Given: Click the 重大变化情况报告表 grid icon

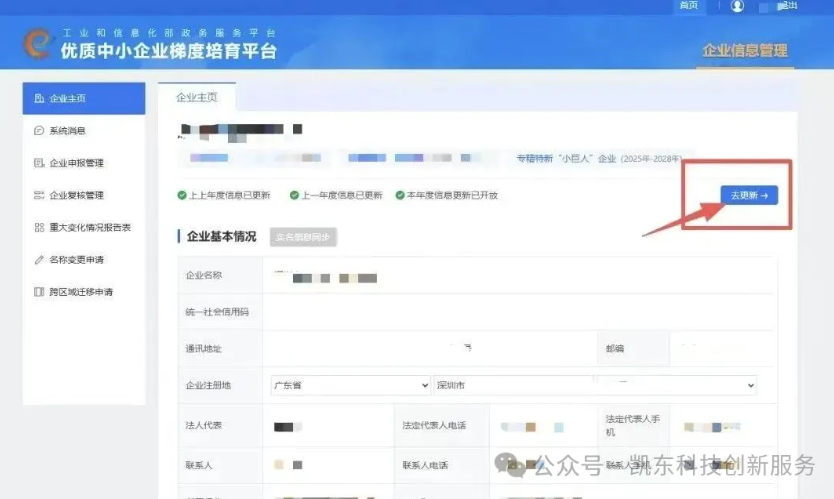Looking at the screenshot, I should point(39,228).
